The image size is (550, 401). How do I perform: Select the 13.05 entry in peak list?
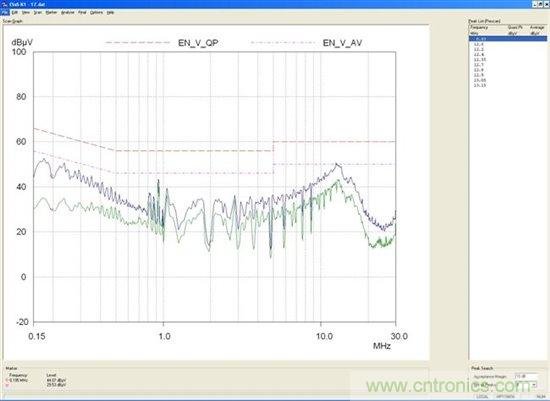point(479,80)
